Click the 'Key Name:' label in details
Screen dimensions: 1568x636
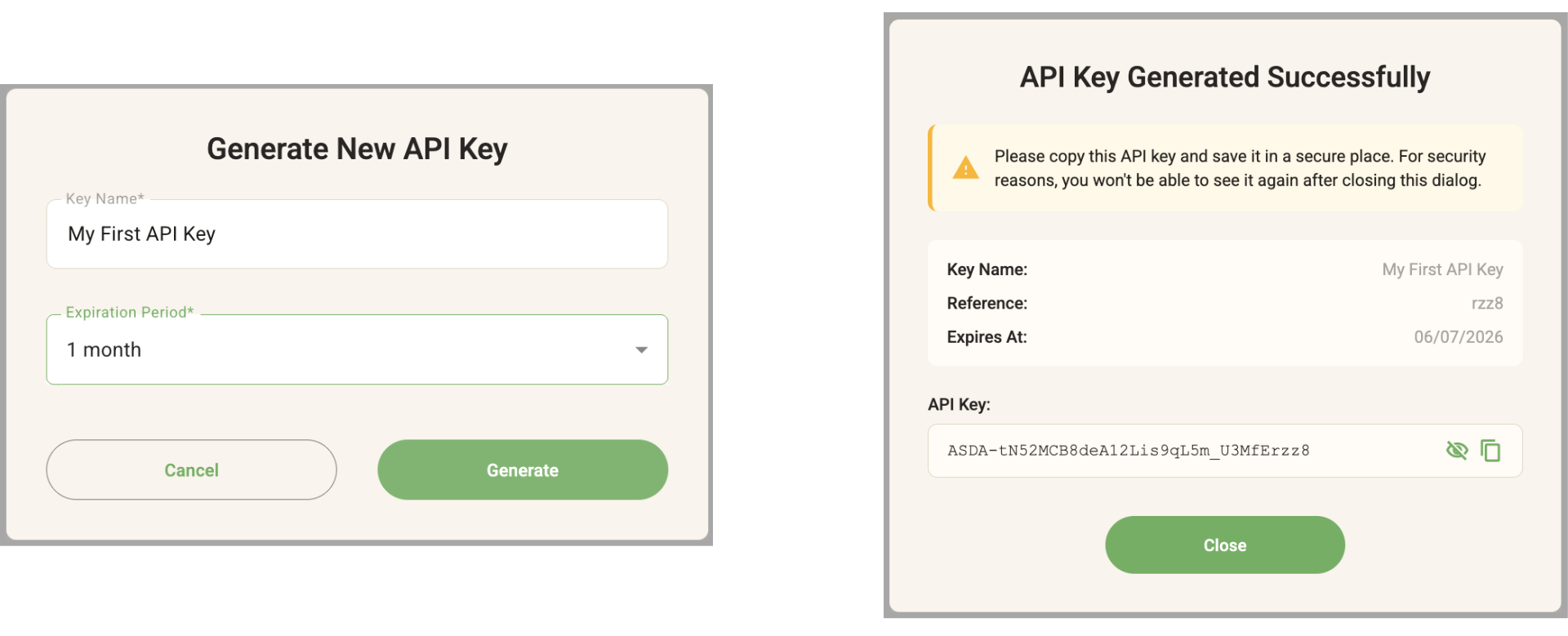(987, 269)
